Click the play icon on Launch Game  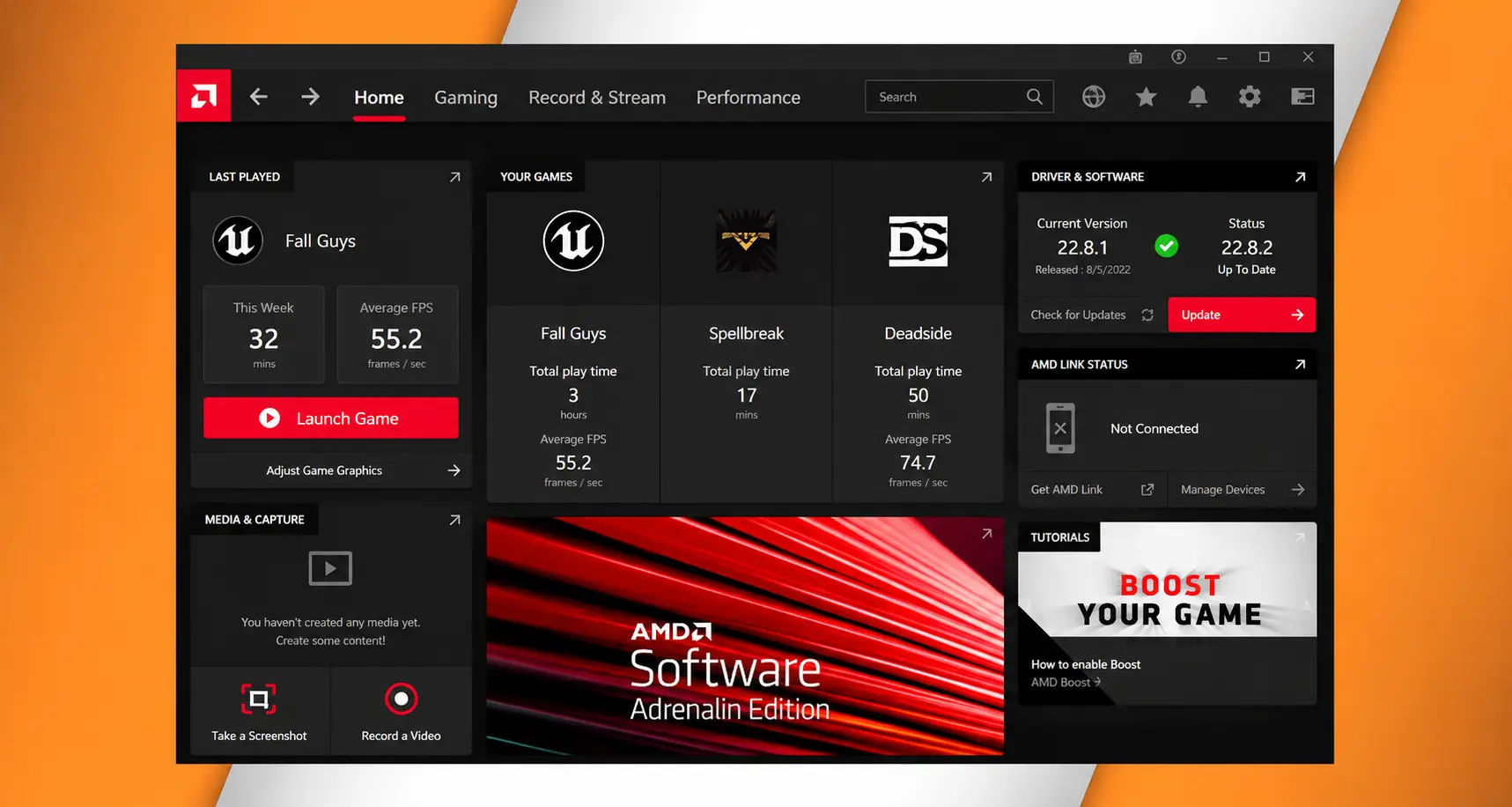269,418
